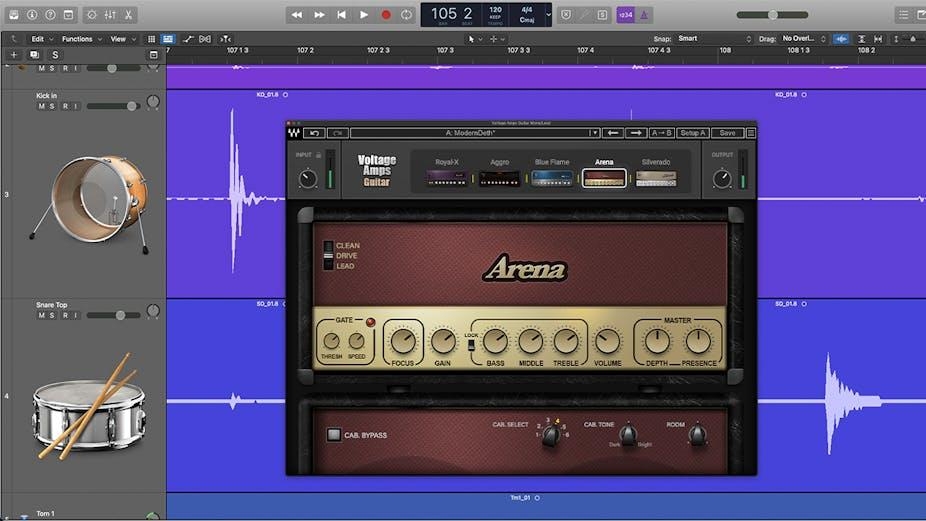926x521 pixels.
Task: Solo the Snare Top track
Action: [53, 315]
